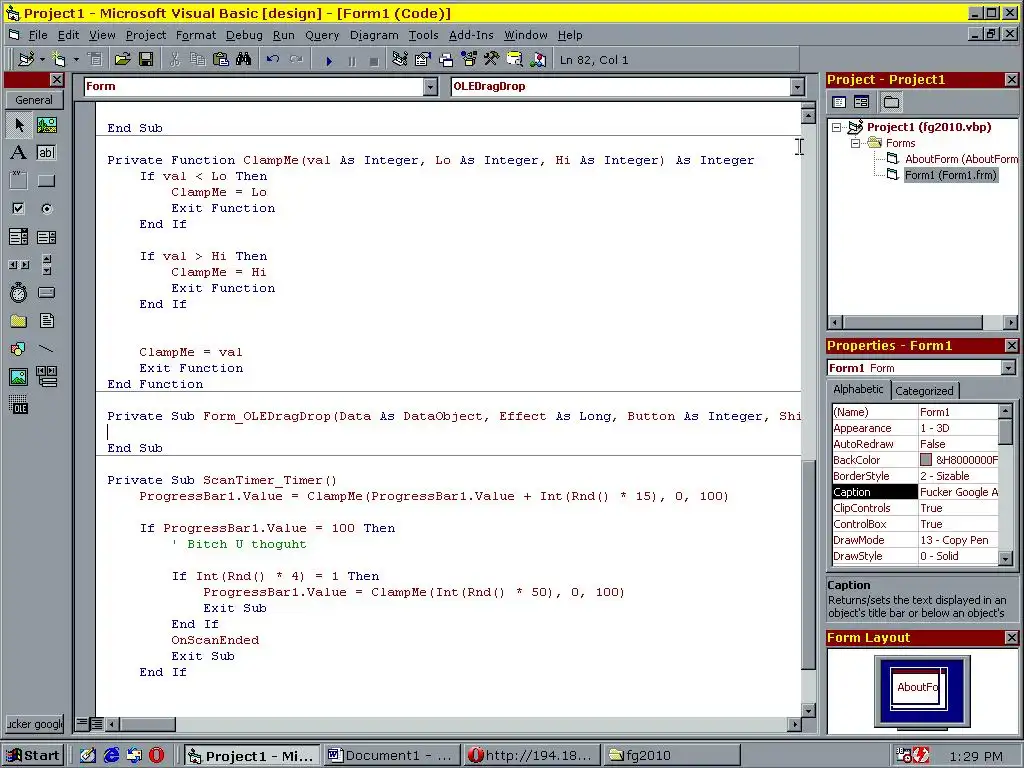Image resolution: width=1024 pixels, height=768 pixels.
Task: Click the Undo toolbar arrow
Action: pos(273,60)
